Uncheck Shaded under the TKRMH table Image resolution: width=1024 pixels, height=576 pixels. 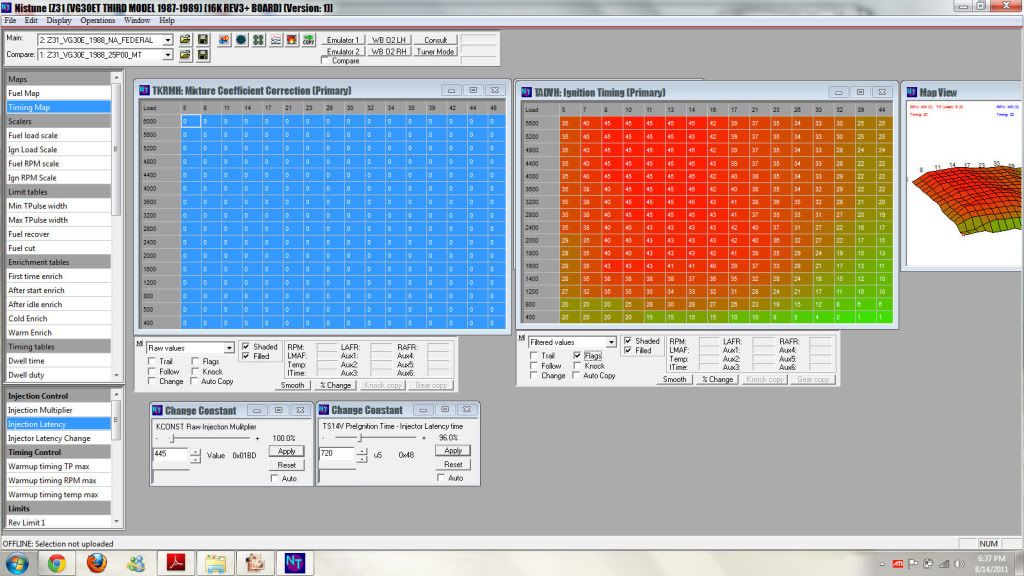(246, 347)
